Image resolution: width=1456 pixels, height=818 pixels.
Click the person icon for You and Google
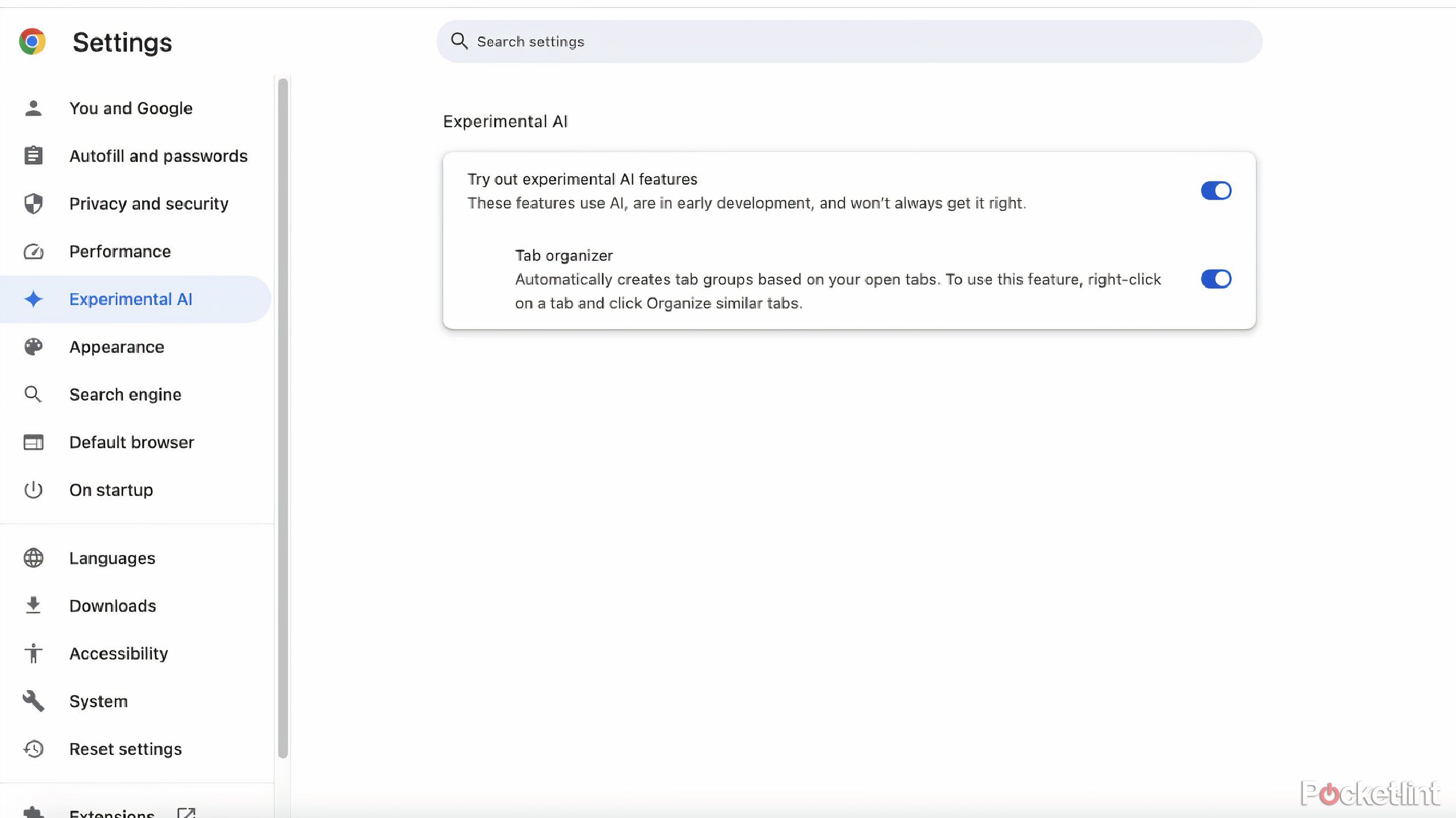pyautogui.click(x=34, y=108)
